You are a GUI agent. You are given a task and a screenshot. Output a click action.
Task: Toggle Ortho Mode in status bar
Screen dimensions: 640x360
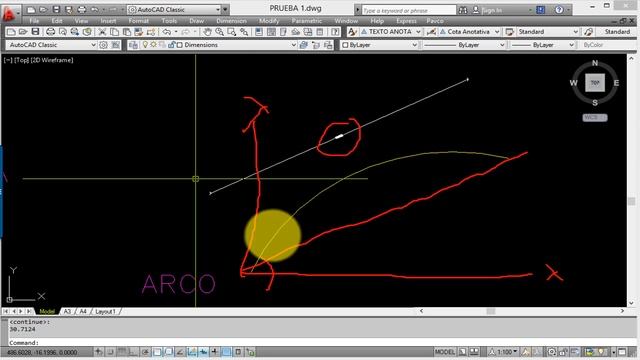click(133, 352)
